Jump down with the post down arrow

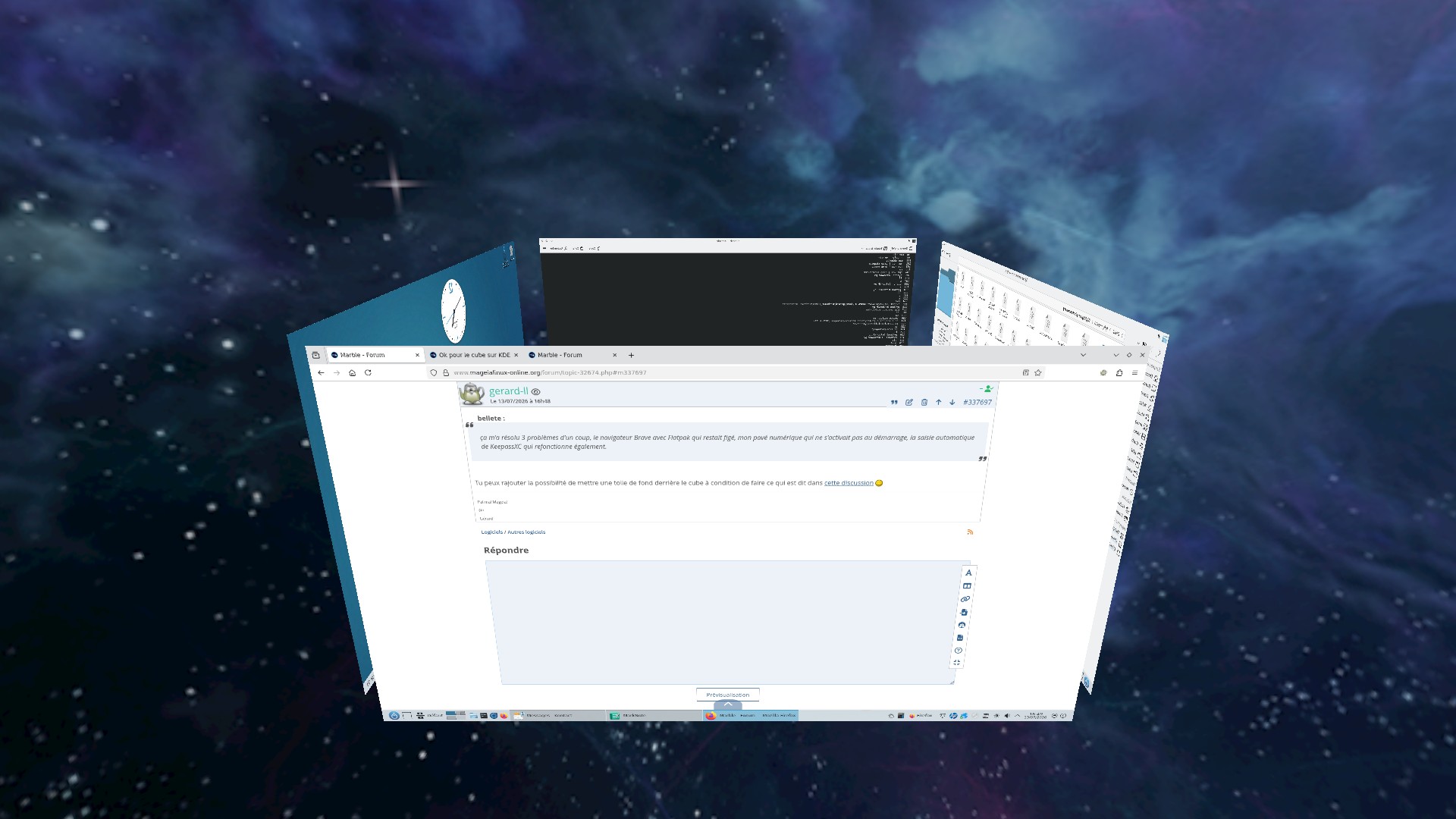pyautogui.click(x=952, y=403)
